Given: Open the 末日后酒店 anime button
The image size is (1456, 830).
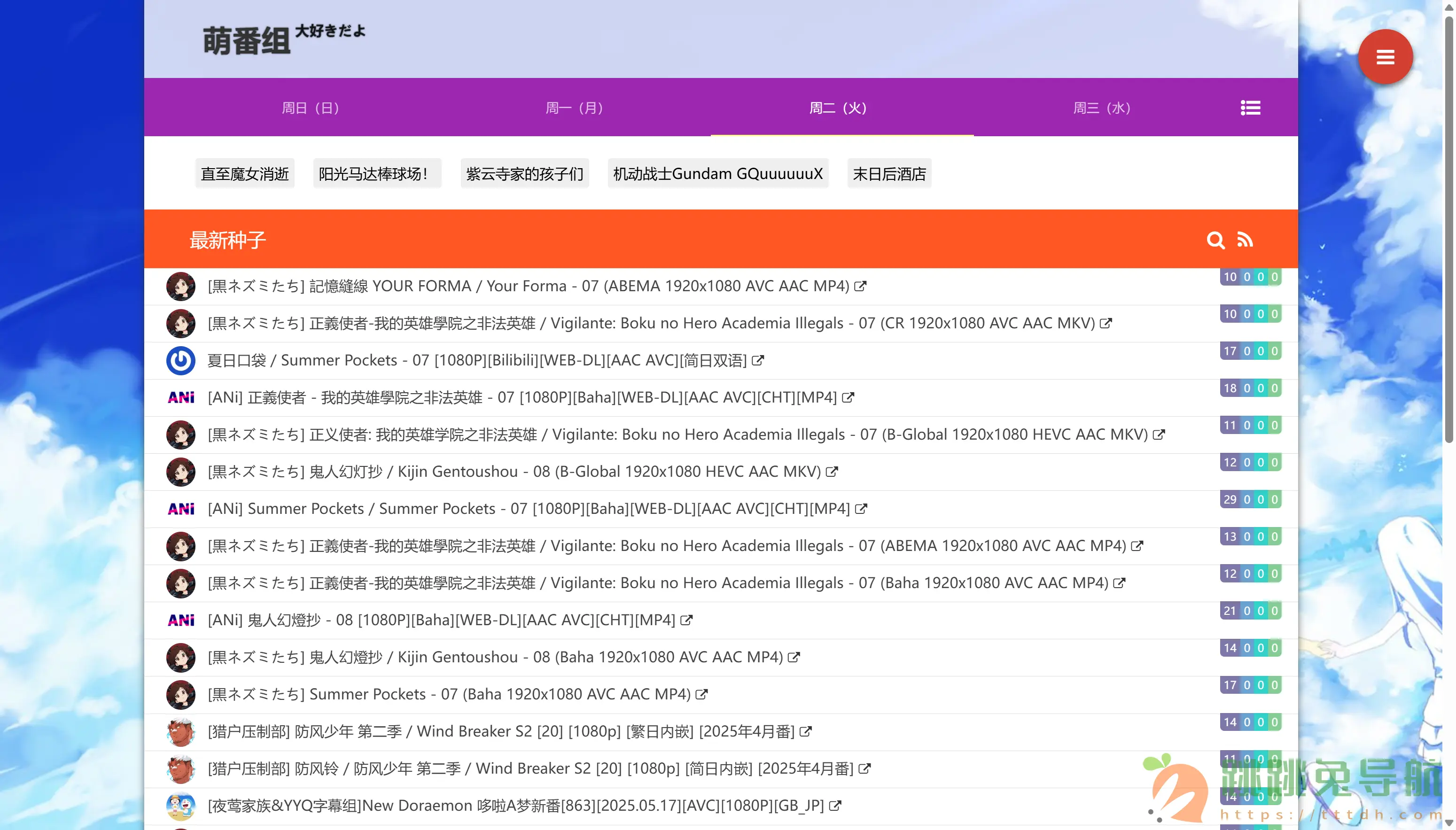Looking at the screenshot, I should coord(889,173).
